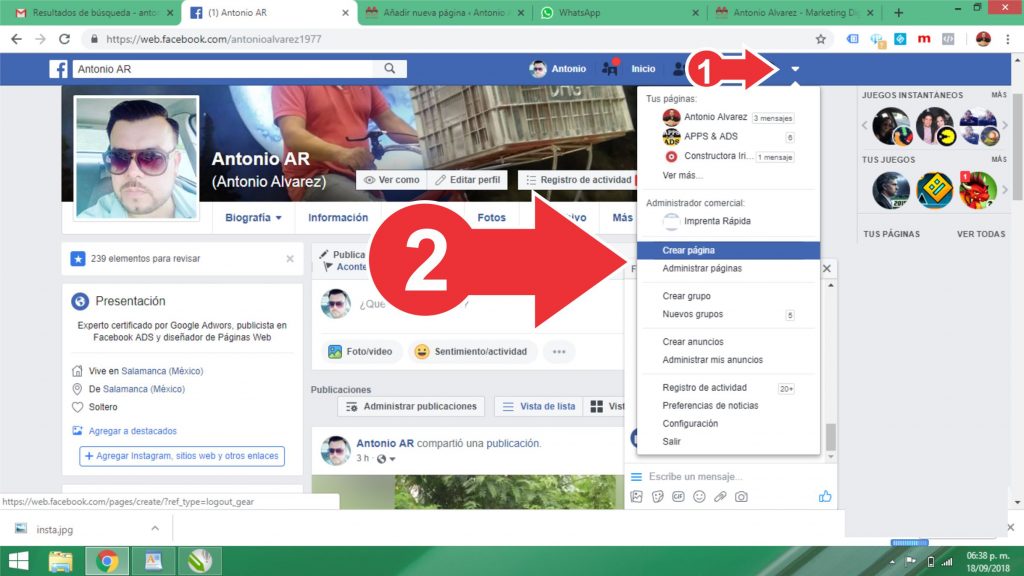Click Administrar publicaciones button
This screenshot has width=1024, height=576.
coord(411,406)
